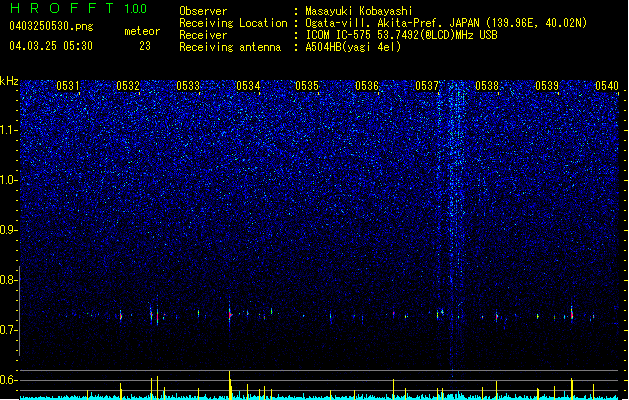Click the 0538 time marker
629x400 pixels.
coord(487,86)
